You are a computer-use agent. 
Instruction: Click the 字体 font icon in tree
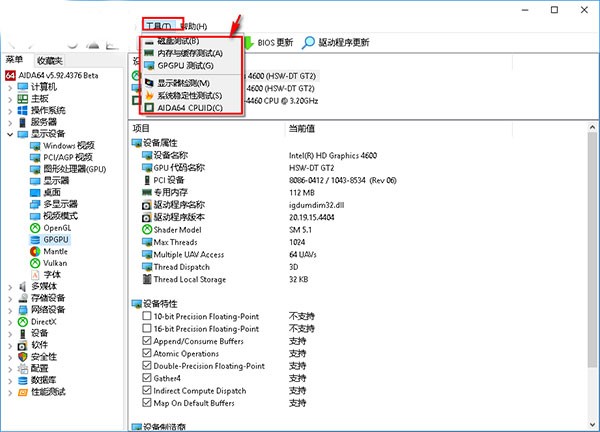pyautogui.click(x=34, y=273)
